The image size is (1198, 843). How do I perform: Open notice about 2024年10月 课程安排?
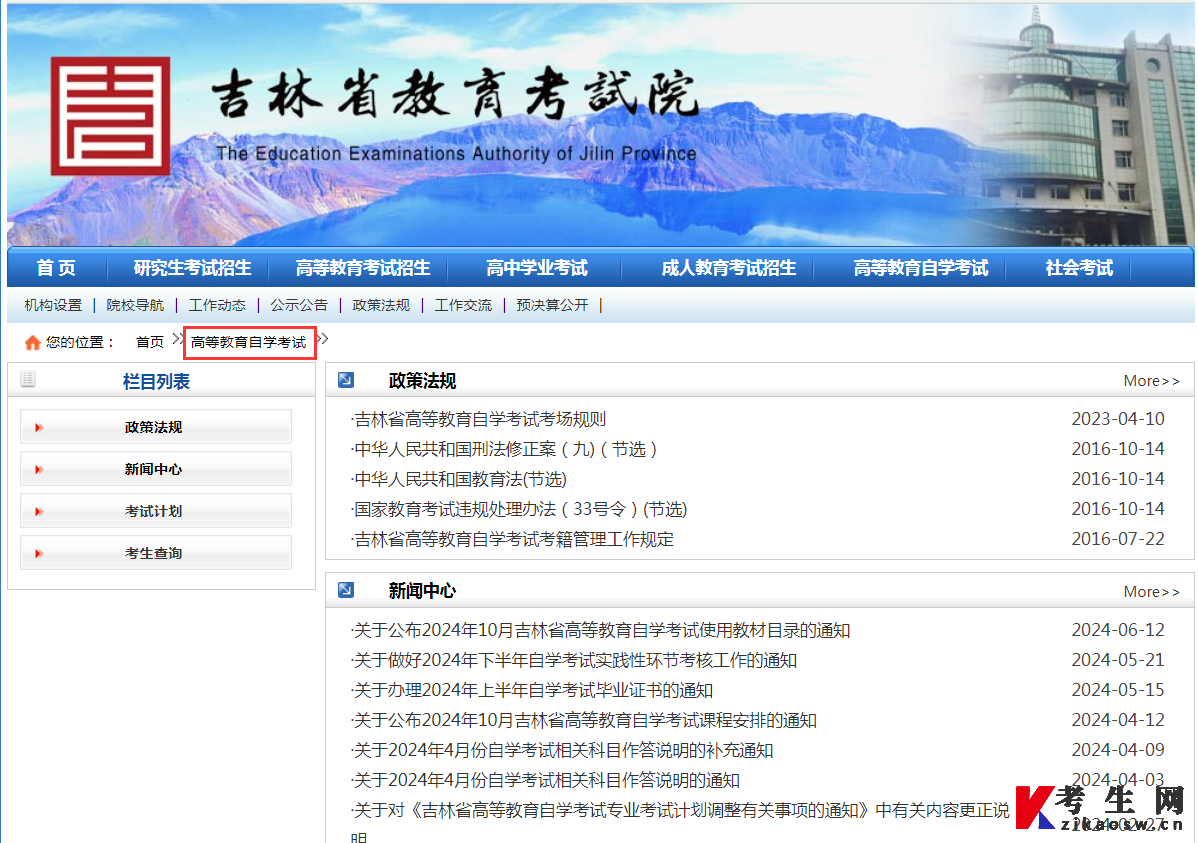[584, 720]
